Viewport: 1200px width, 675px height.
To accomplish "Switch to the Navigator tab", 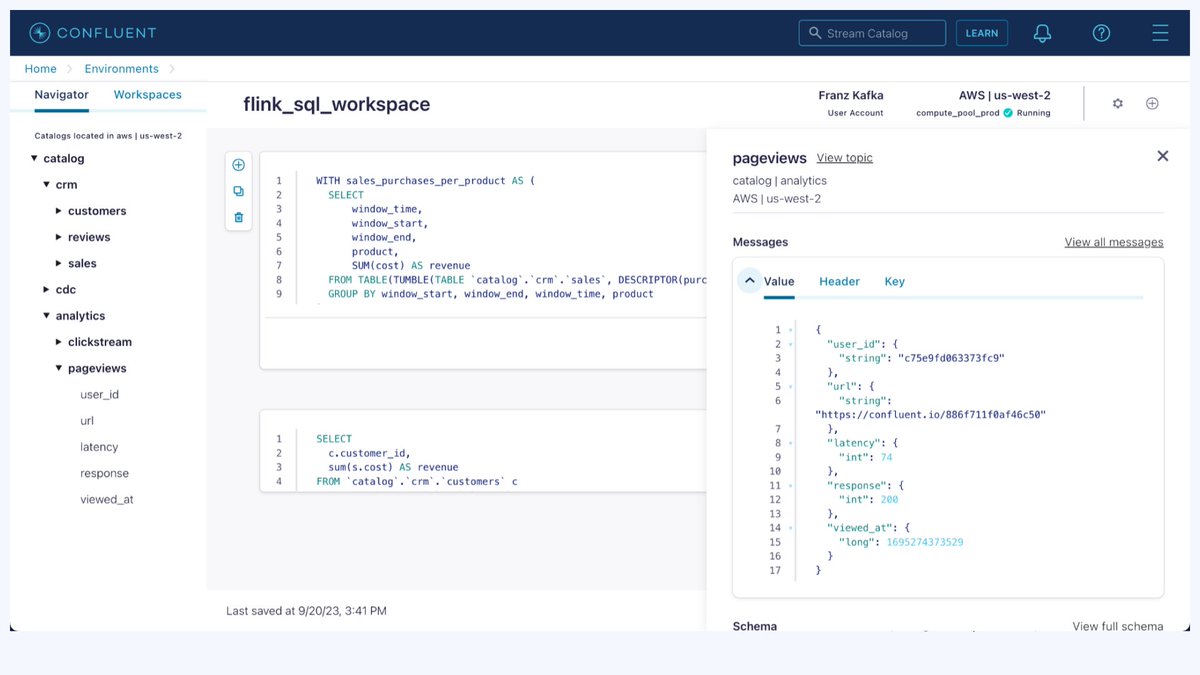I will [x=61, y=95].
